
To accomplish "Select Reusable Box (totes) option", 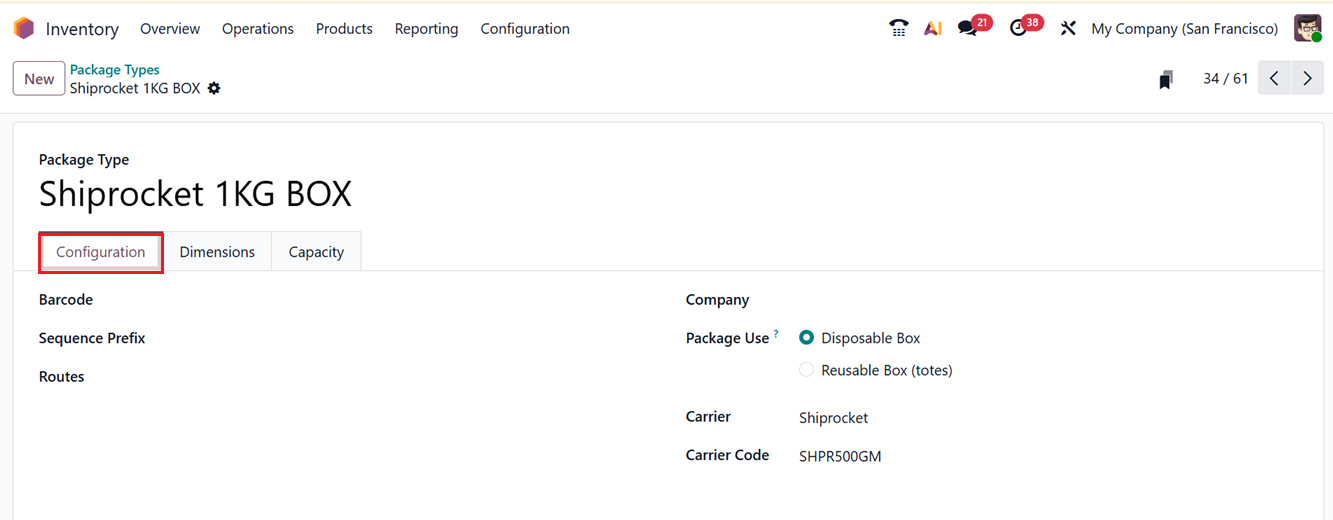I will (807, 370).
